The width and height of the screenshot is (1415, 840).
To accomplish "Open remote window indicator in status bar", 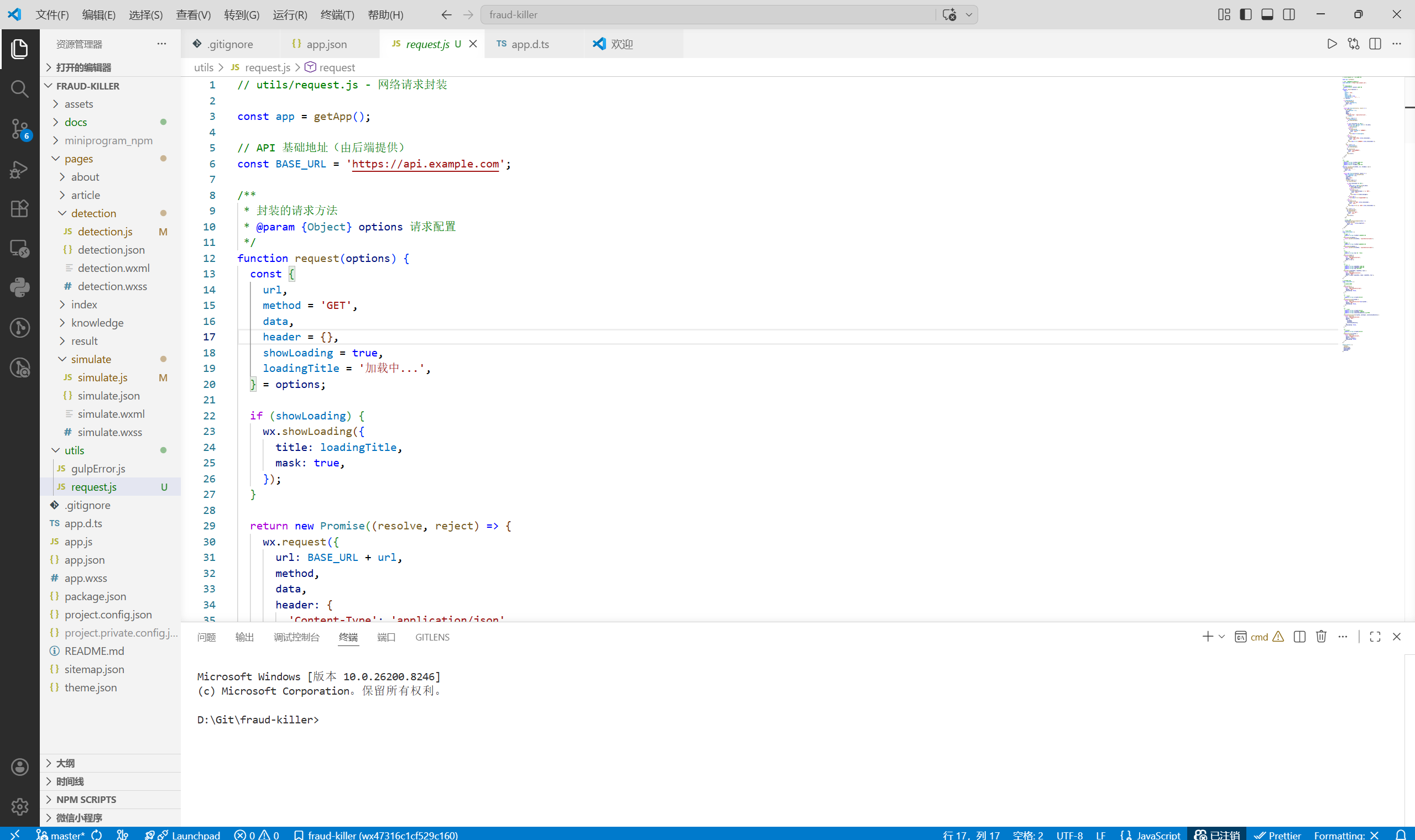I will pos(15,835).
